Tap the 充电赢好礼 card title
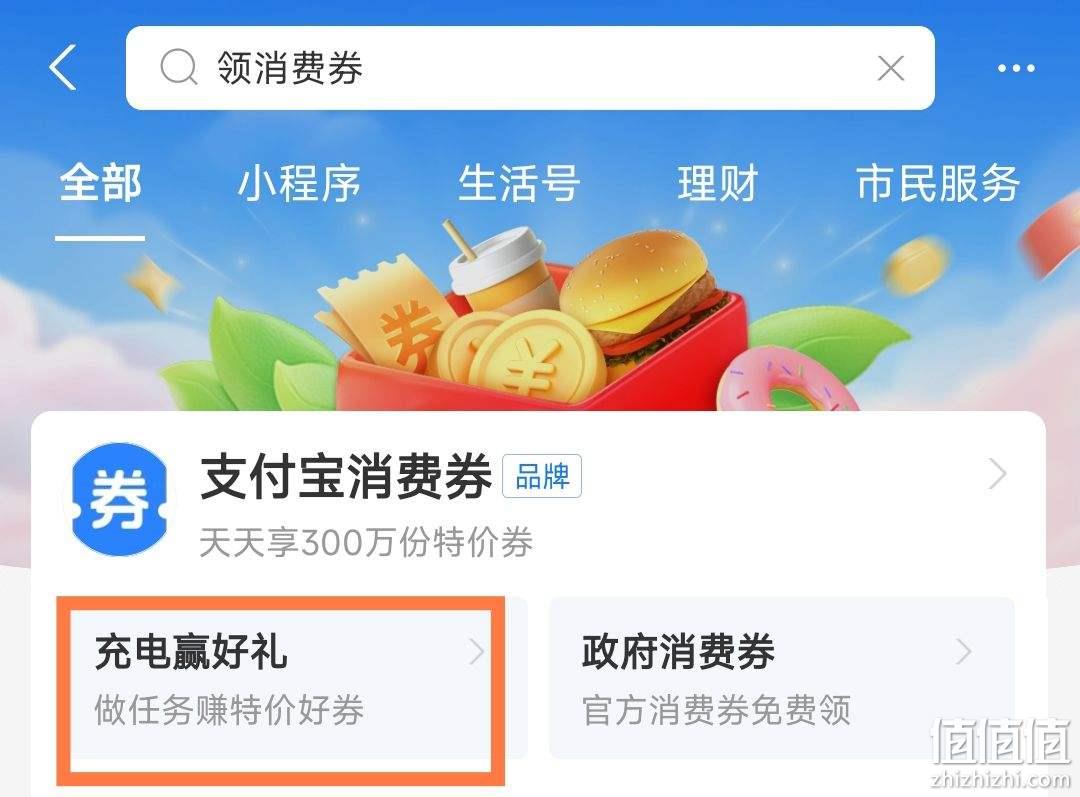Screen dimensions: 1080x797 click(191, 652)
